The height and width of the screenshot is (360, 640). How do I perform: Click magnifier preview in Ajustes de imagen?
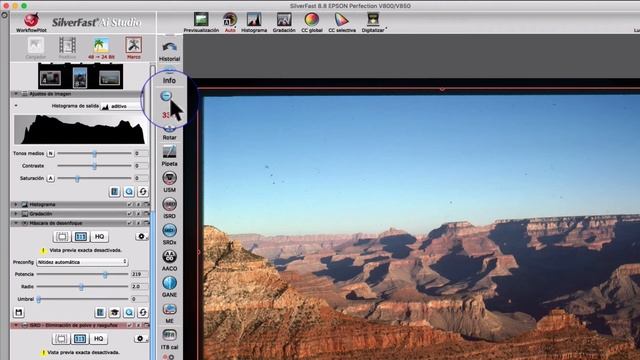pos(129,191)
